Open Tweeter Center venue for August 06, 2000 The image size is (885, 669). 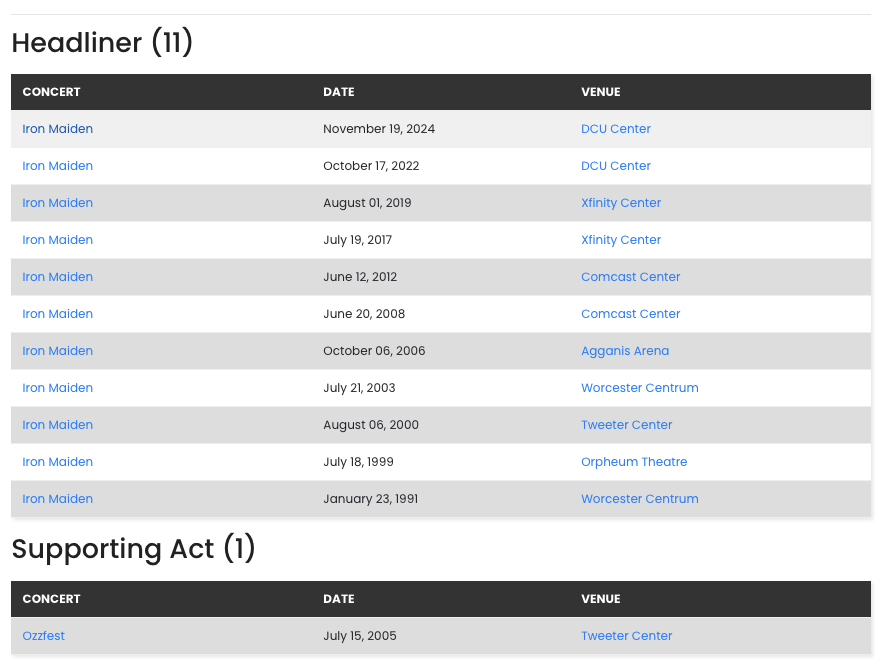pyautogui.click(x=626, y=425)
